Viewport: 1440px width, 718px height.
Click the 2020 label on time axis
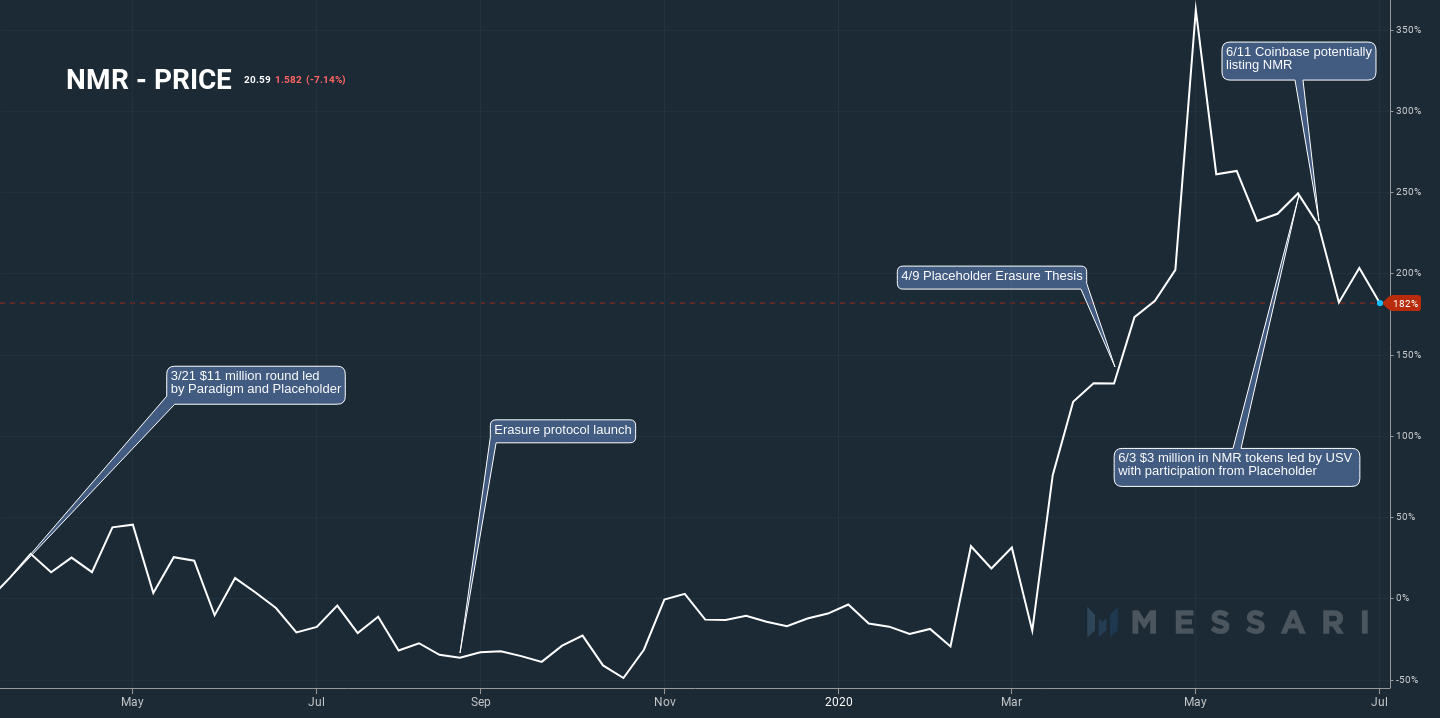point(839,702)
